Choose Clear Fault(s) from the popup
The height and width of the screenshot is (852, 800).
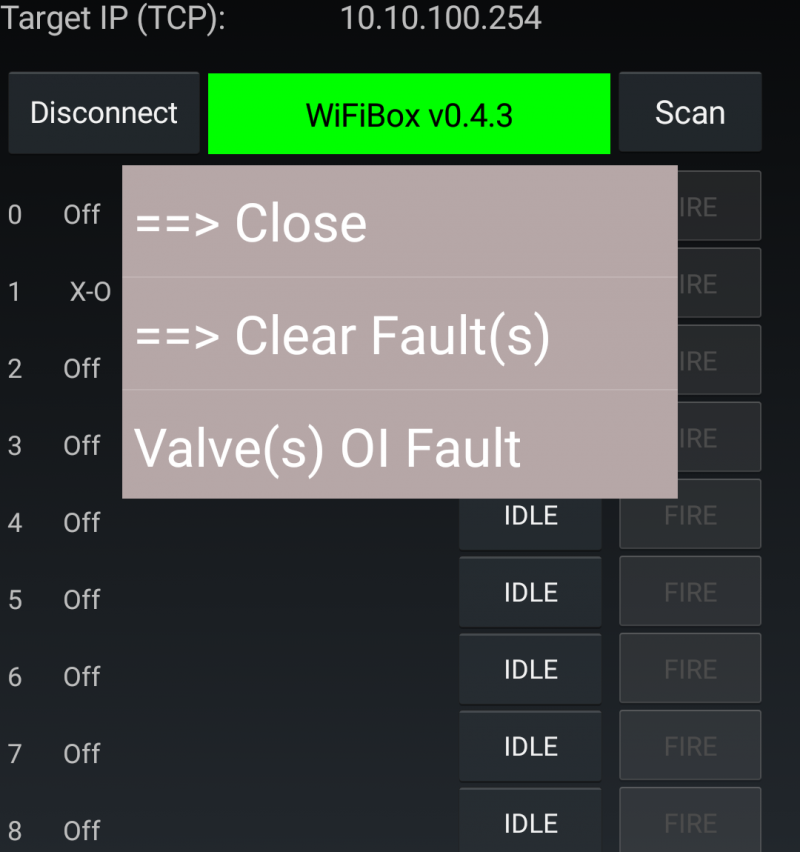[399, 335]
